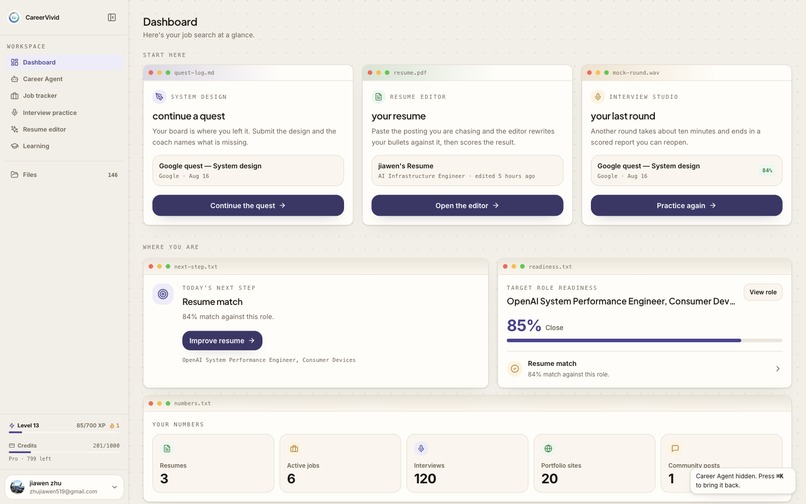Viewport: 806px width, 504px height.
Task: Click the Credits usage progress bar
Action: point(64,453)
